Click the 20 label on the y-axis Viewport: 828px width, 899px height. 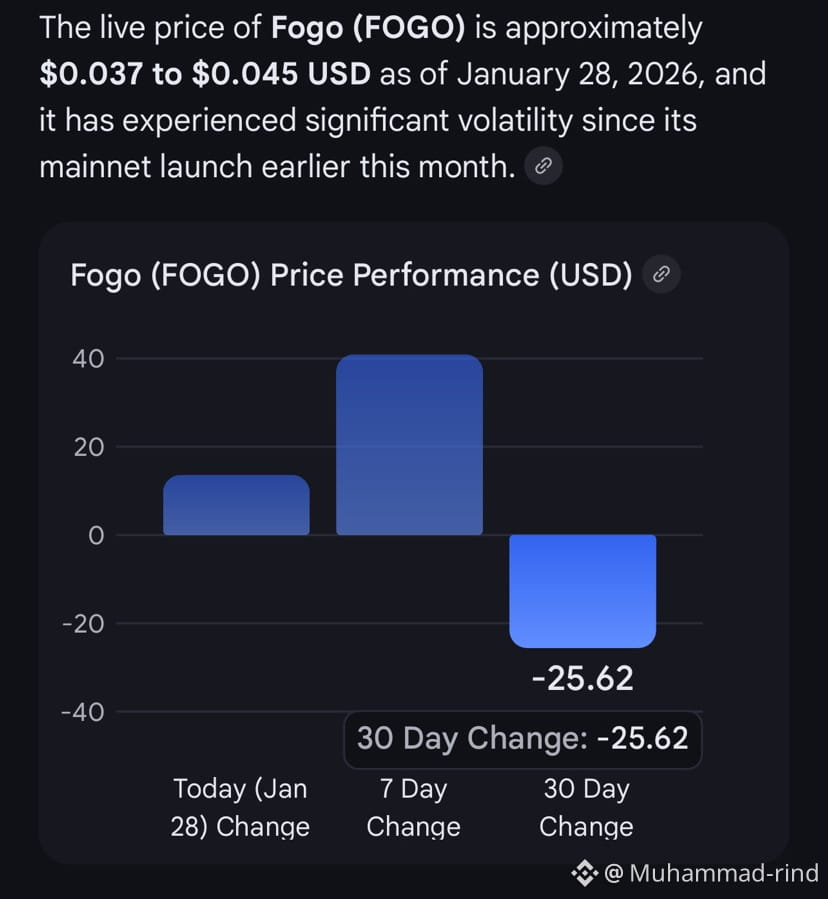coord(88,447)
